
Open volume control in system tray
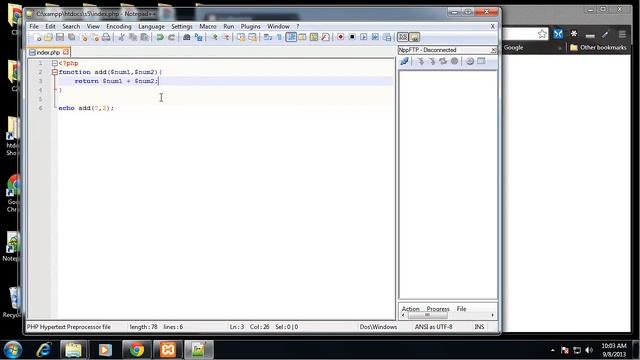[x=589, y=350]
